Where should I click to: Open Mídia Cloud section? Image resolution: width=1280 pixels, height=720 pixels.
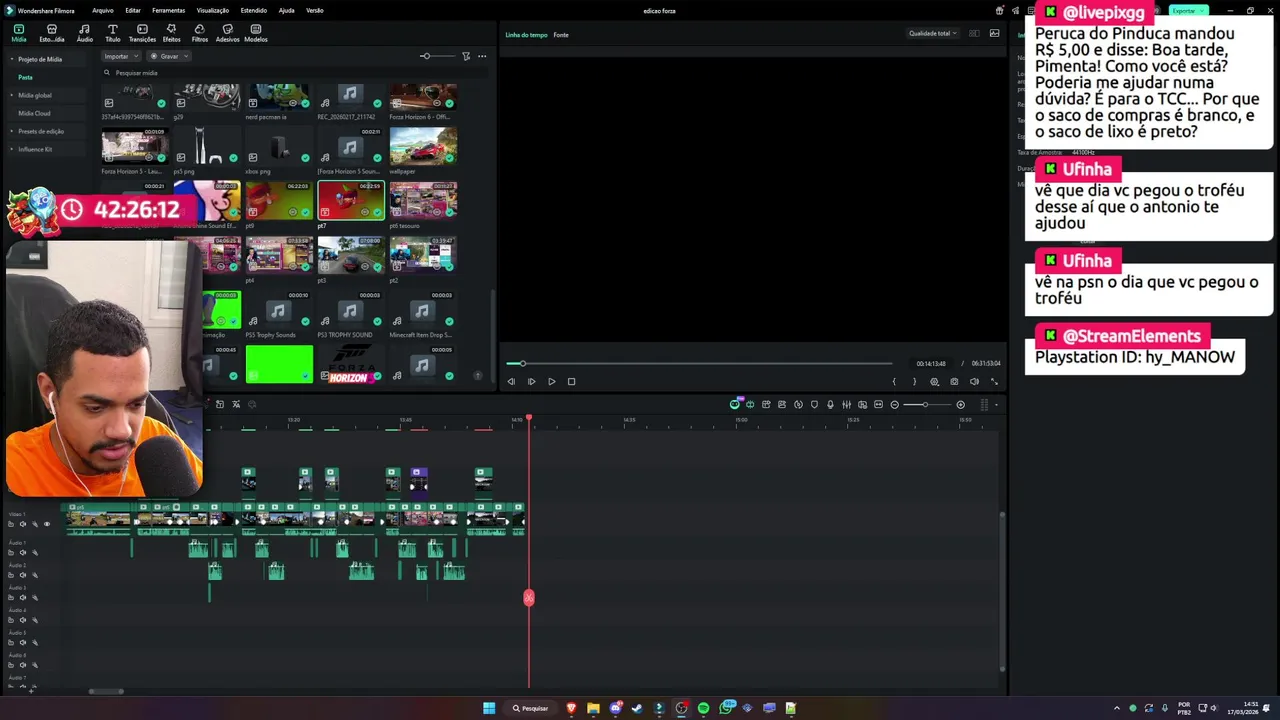tap(34, 113)
